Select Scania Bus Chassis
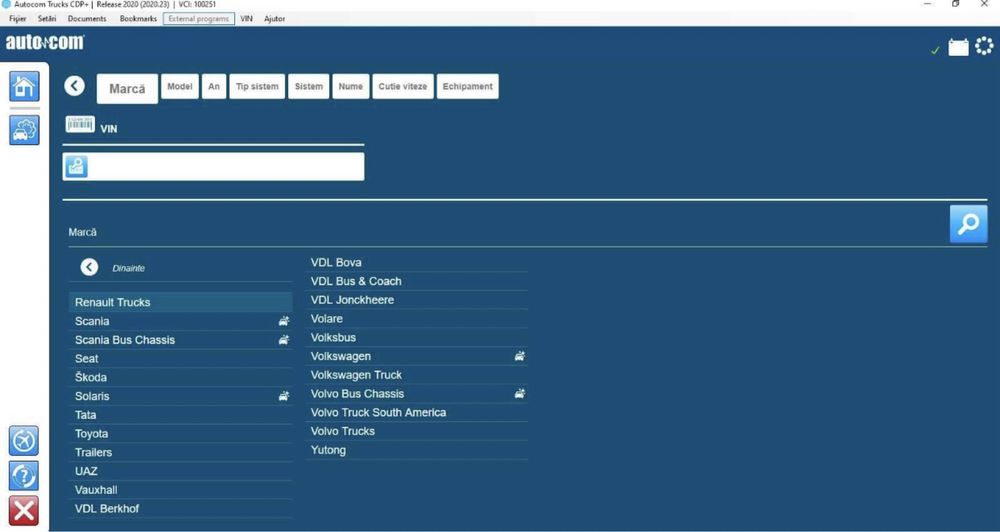1000x532 pixels. coord(180,340)
